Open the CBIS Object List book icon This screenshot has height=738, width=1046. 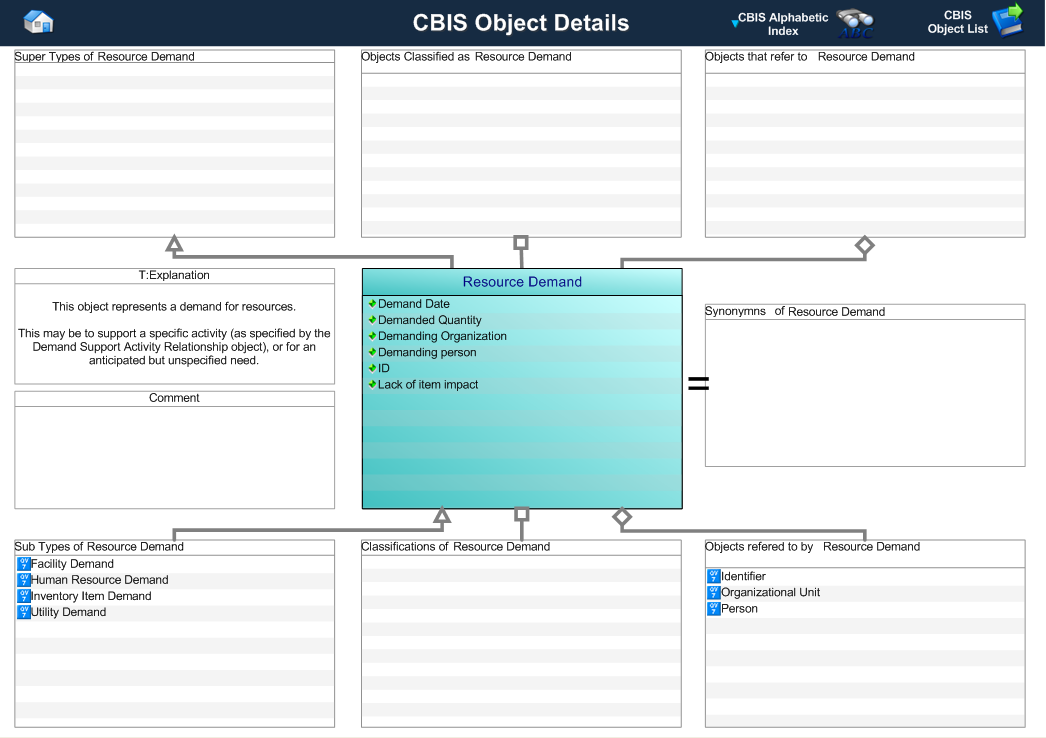click(1007, 20)
